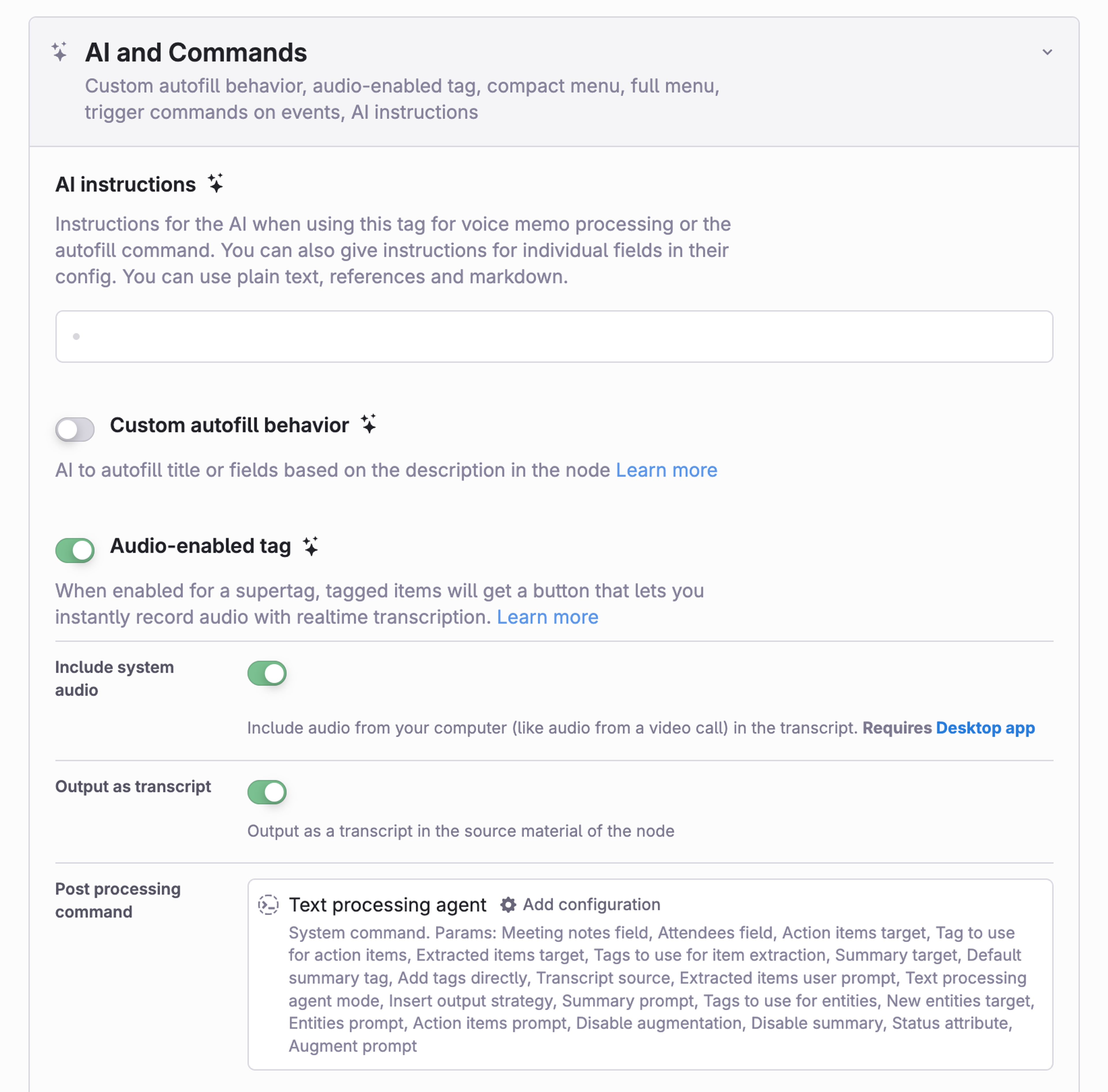Click Add configuration for Text processing agent
The width and height of the screenshot is (1108, 1092).
click(591, 904)
